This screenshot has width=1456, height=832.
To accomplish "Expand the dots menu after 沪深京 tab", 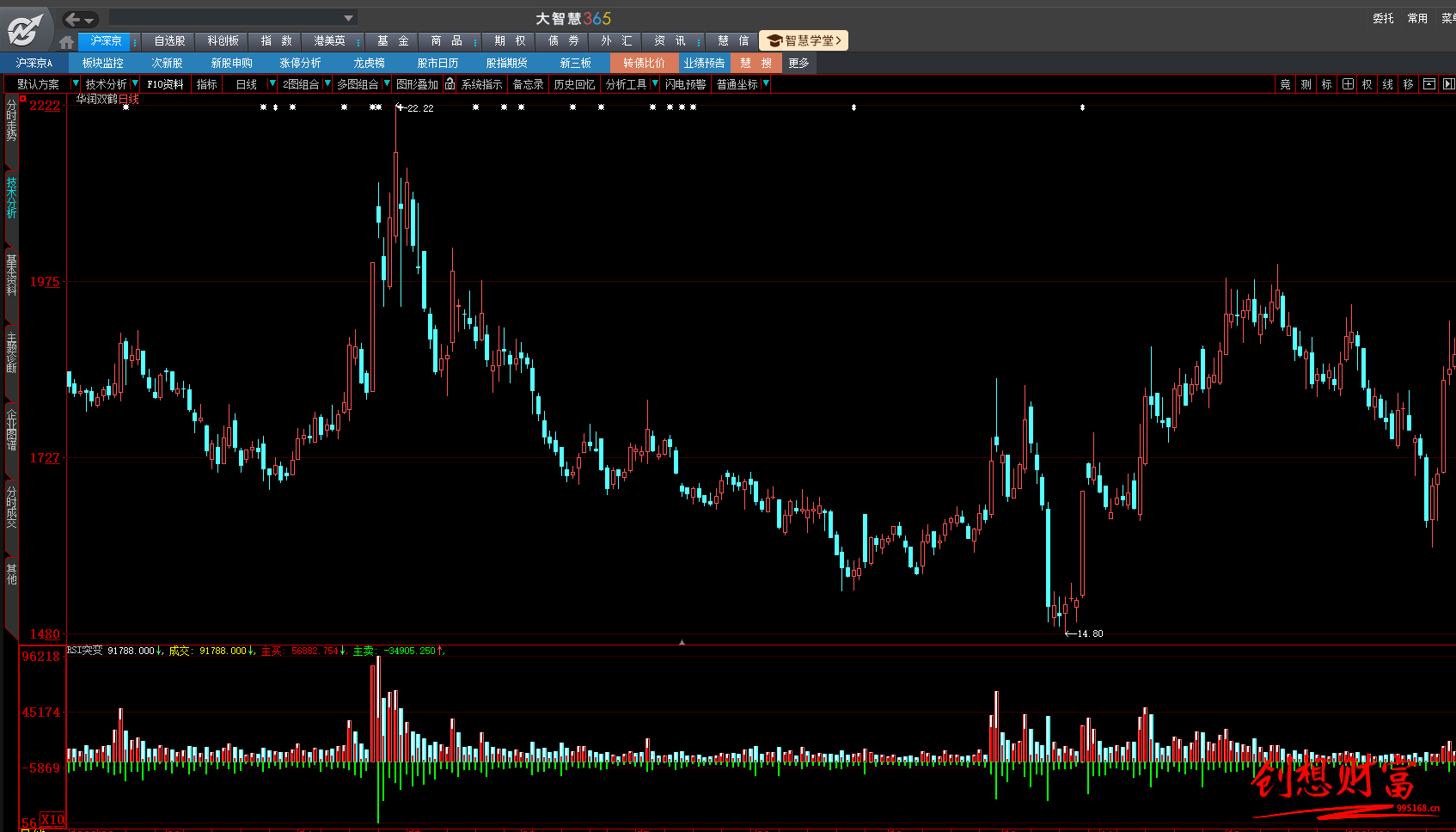I will [x=135, y=41].
